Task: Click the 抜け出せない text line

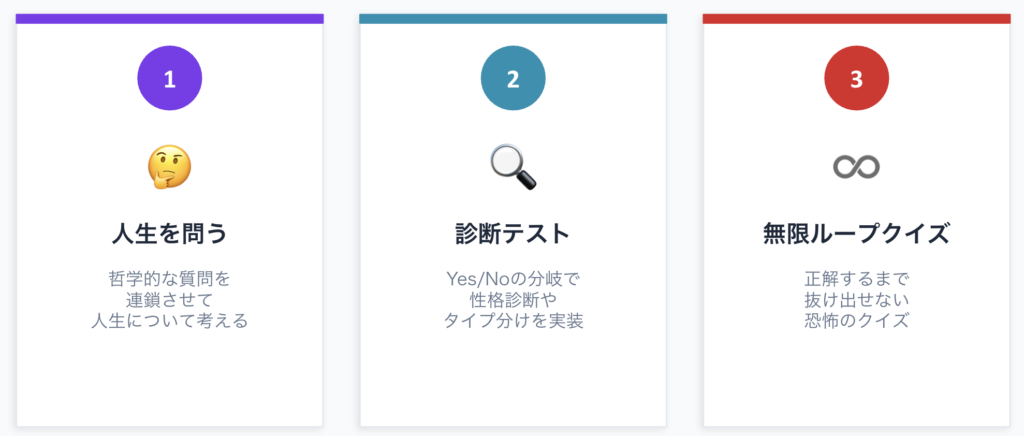Action: pyautogui.click(x=856, y=299)
